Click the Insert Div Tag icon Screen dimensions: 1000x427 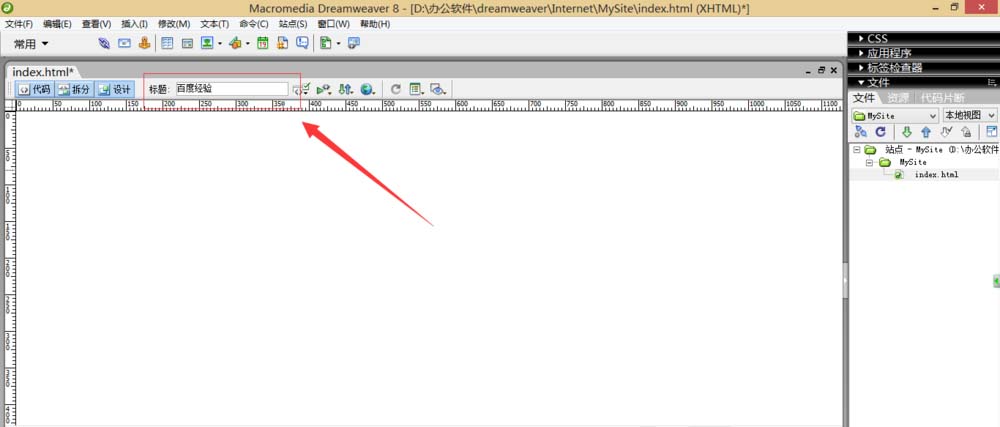coord(187,43)
